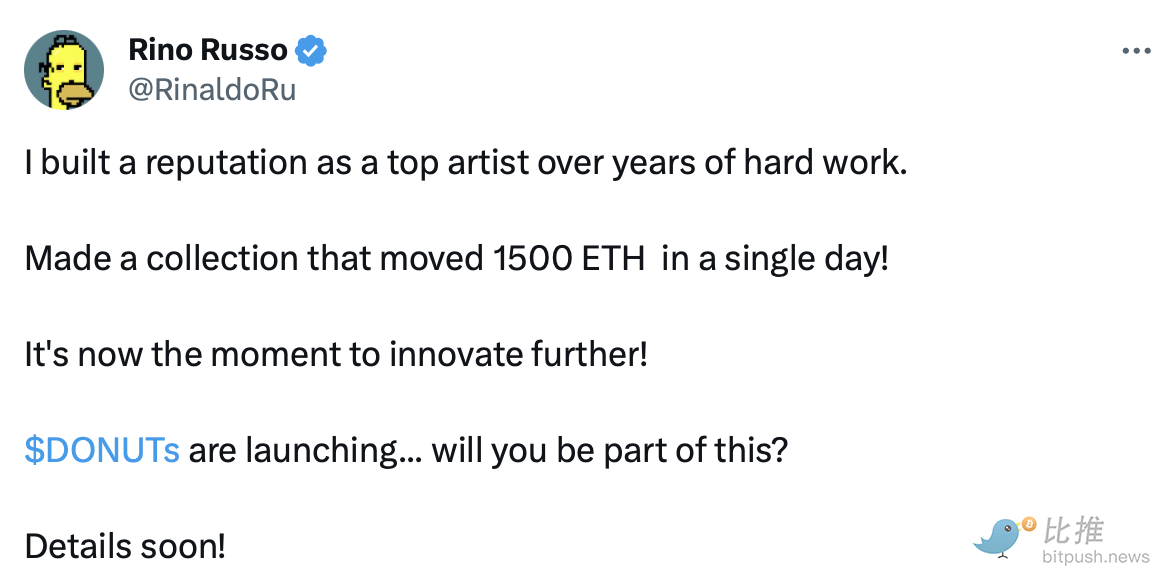Click the "Details soon!" closing line
The width and height of the screenshot is (1170, 584).
point(125,547)
